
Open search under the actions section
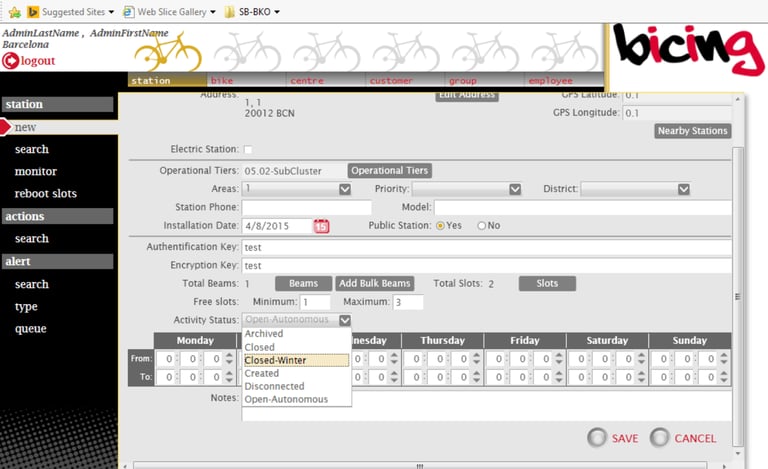[32, 238]
